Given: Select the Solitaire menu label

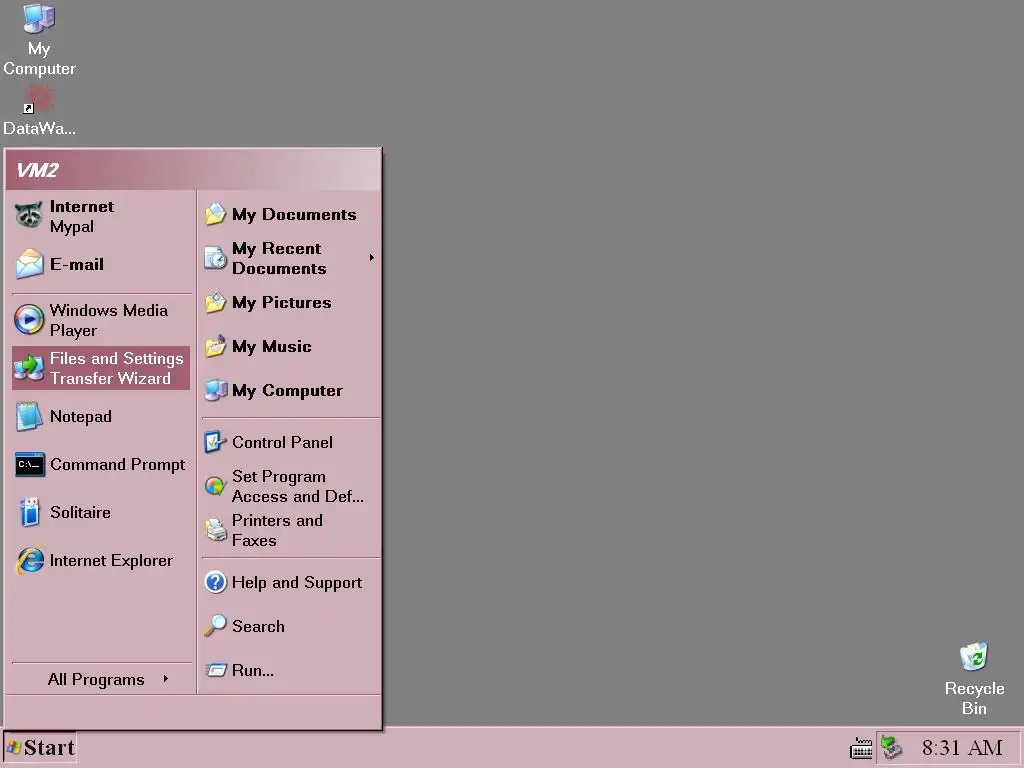Looking at the screenshot, I should coord(80,512).
